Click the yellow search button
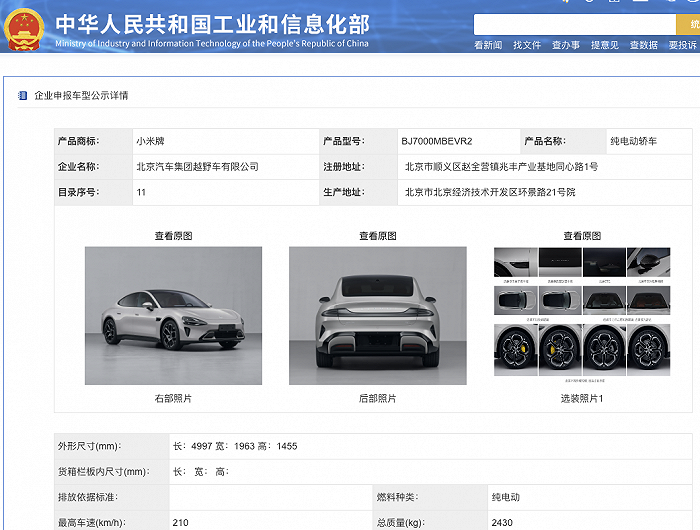 (688, 25)
